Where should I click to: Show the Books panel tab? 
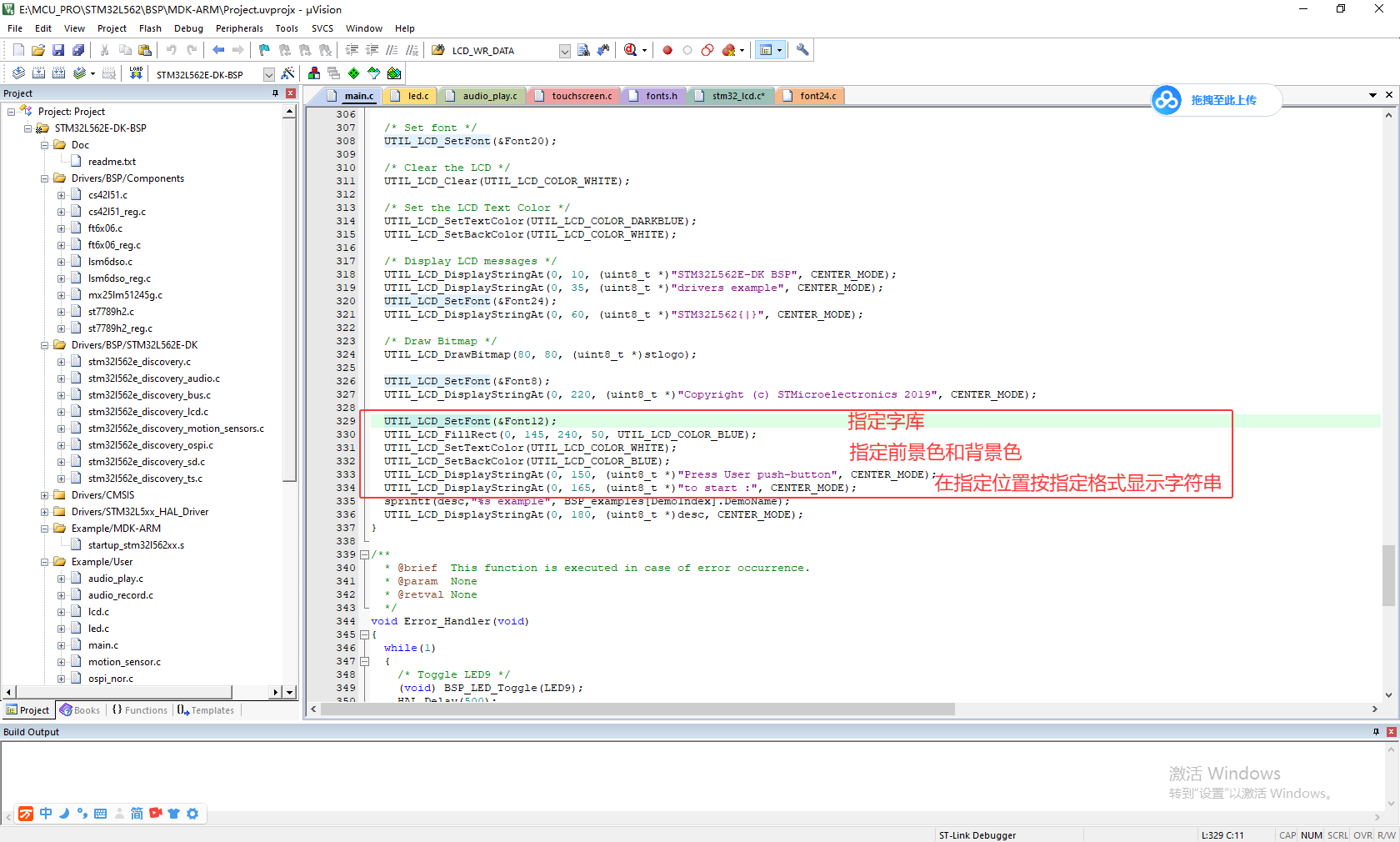[x=80, y=710]
